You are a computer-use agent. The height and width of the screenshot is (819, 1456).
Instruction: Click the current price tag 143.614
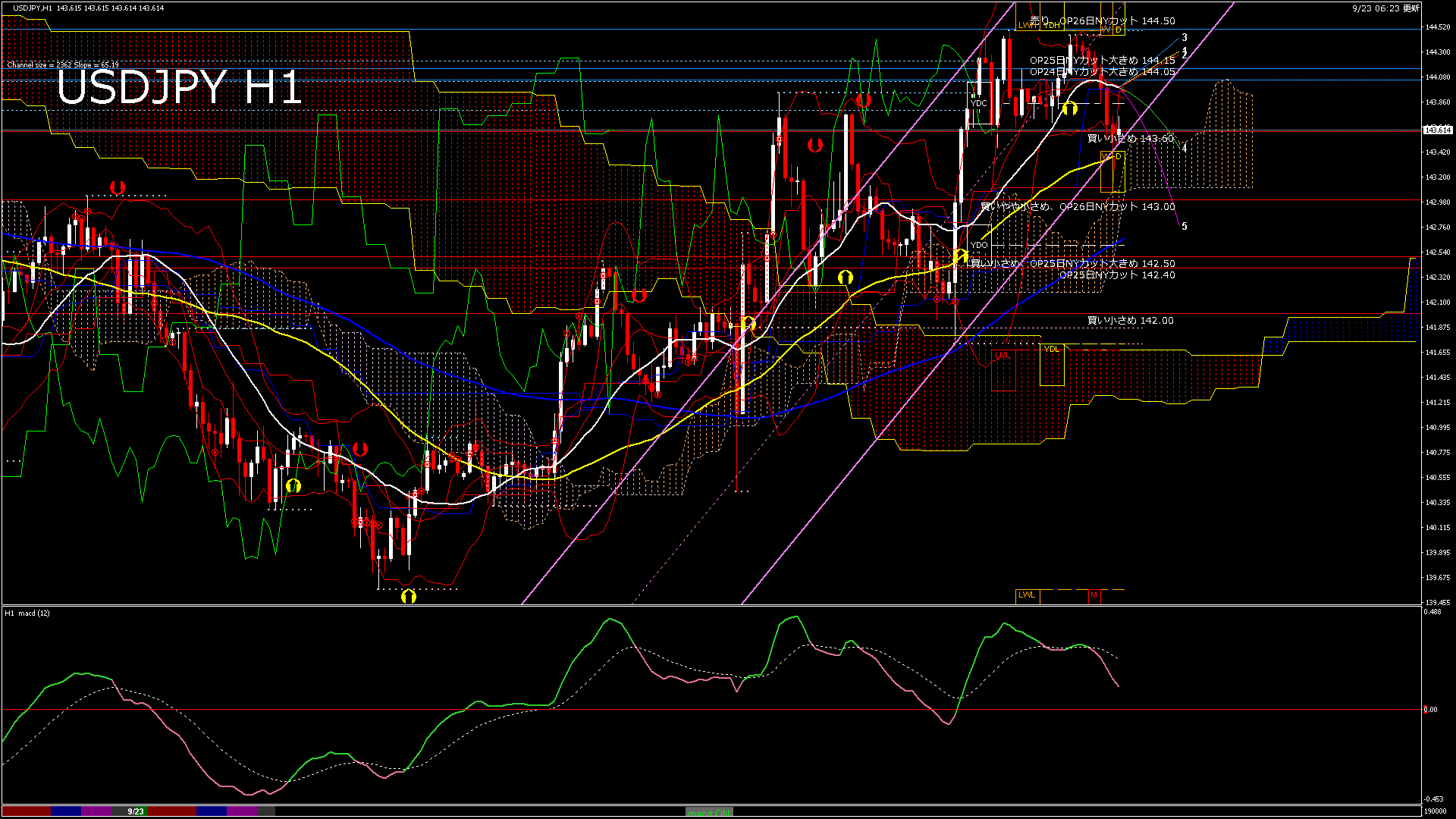pos(1437,130)
